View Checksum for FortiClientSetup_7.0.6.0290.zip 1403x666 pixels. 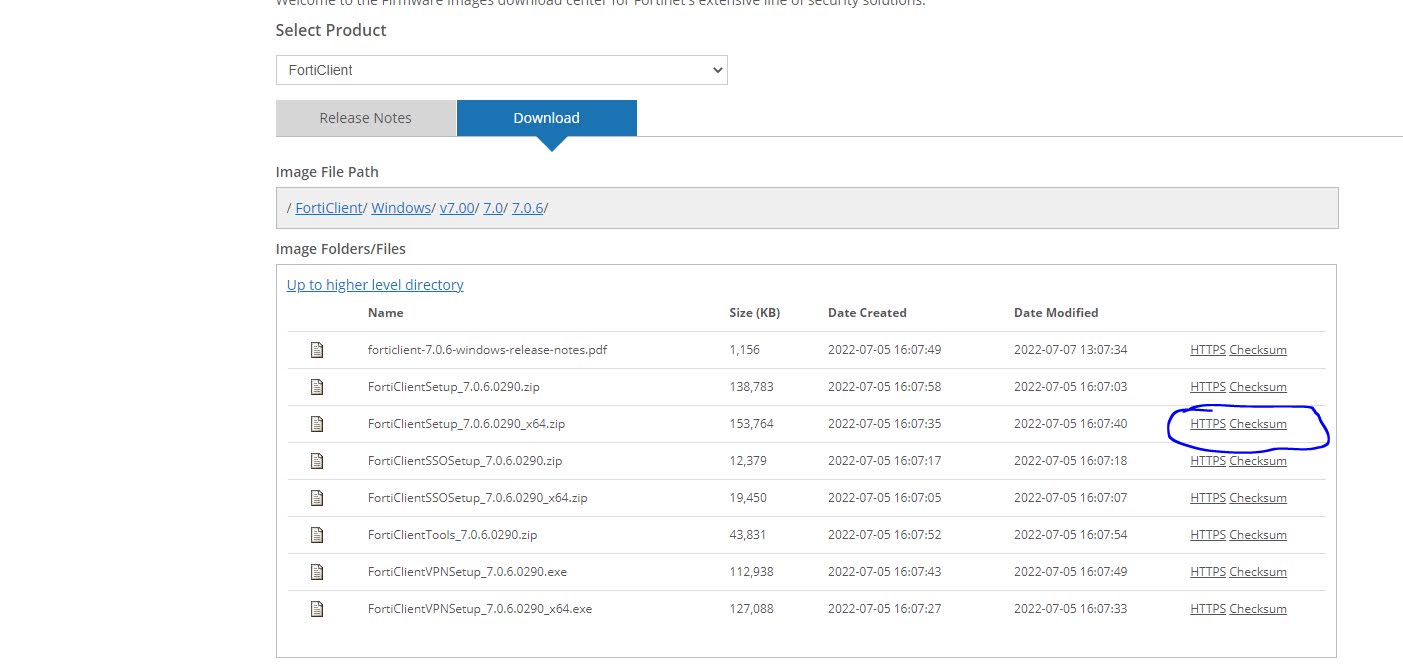(x=1258, y=387)
